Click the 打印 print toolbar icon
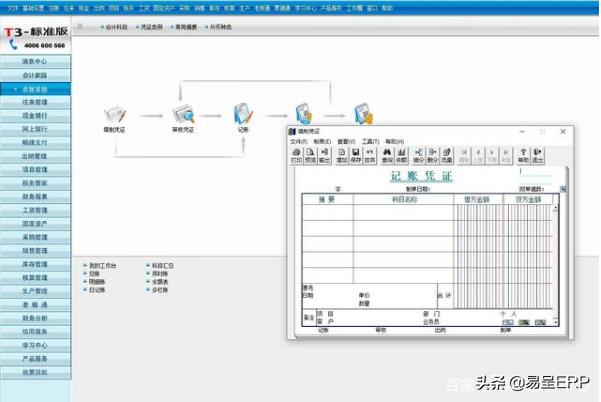The image size is (601, 402). tap(296, 155)
